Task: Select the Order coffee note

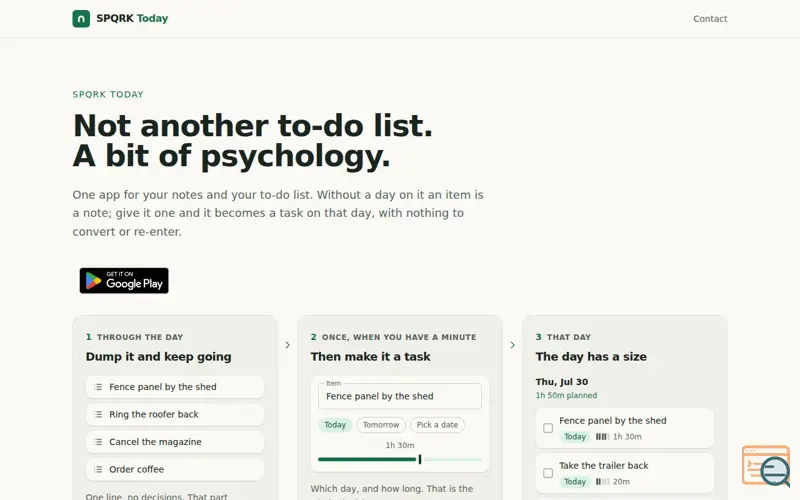Action: click(x=175, y=470)
